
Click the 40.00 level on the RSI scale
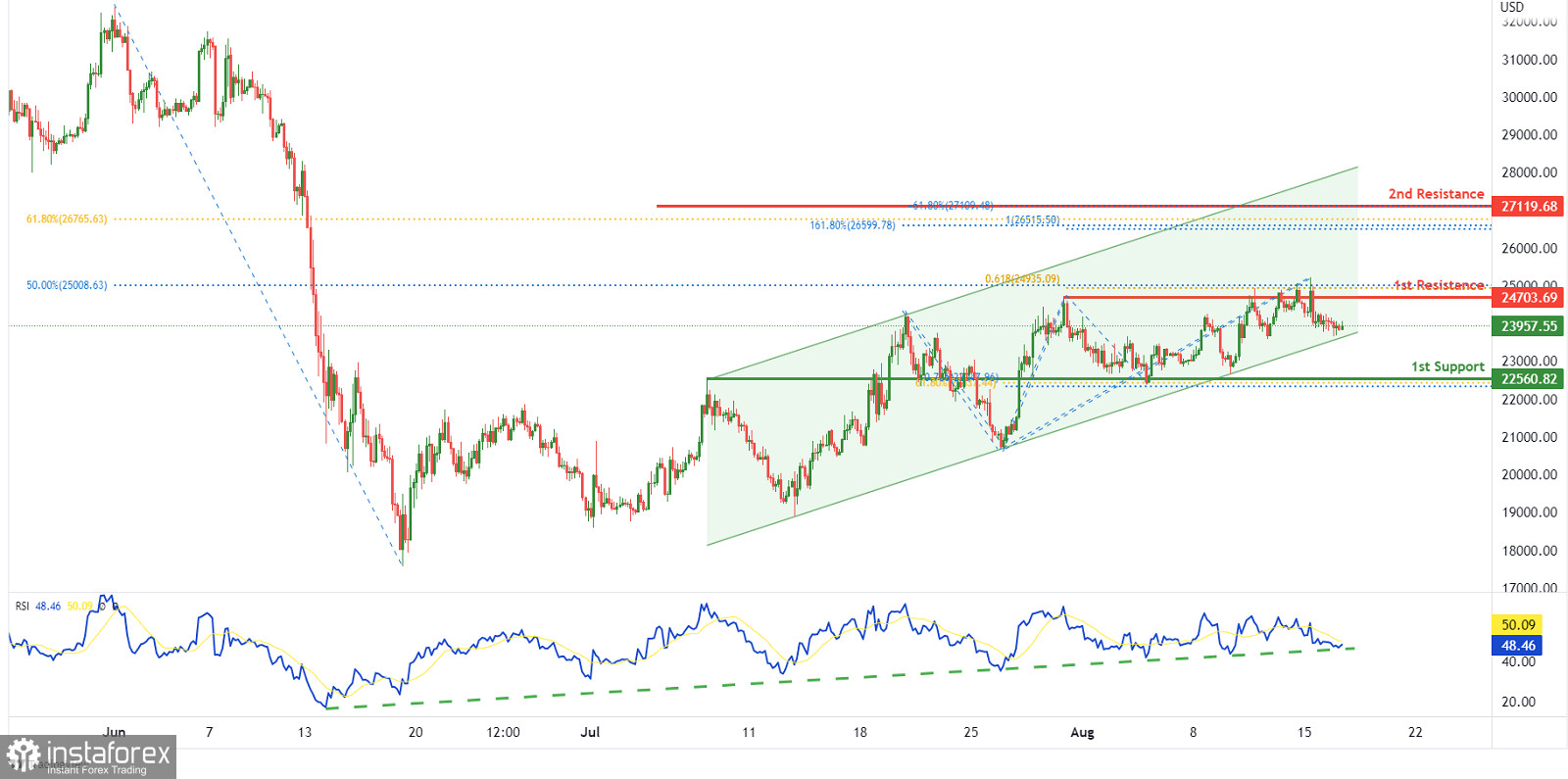coord(1518,662)
